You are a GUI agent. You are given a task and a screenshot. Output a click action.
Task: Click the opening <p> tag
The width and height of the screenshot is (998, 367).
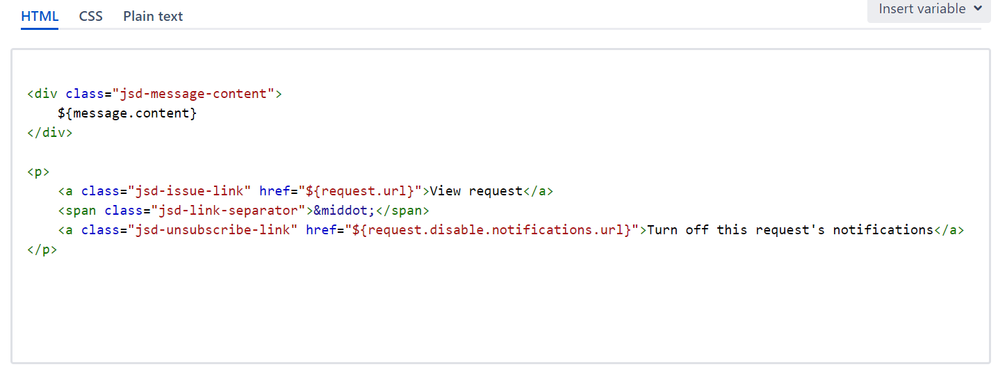pyautogui.click(x=38, y=172)
